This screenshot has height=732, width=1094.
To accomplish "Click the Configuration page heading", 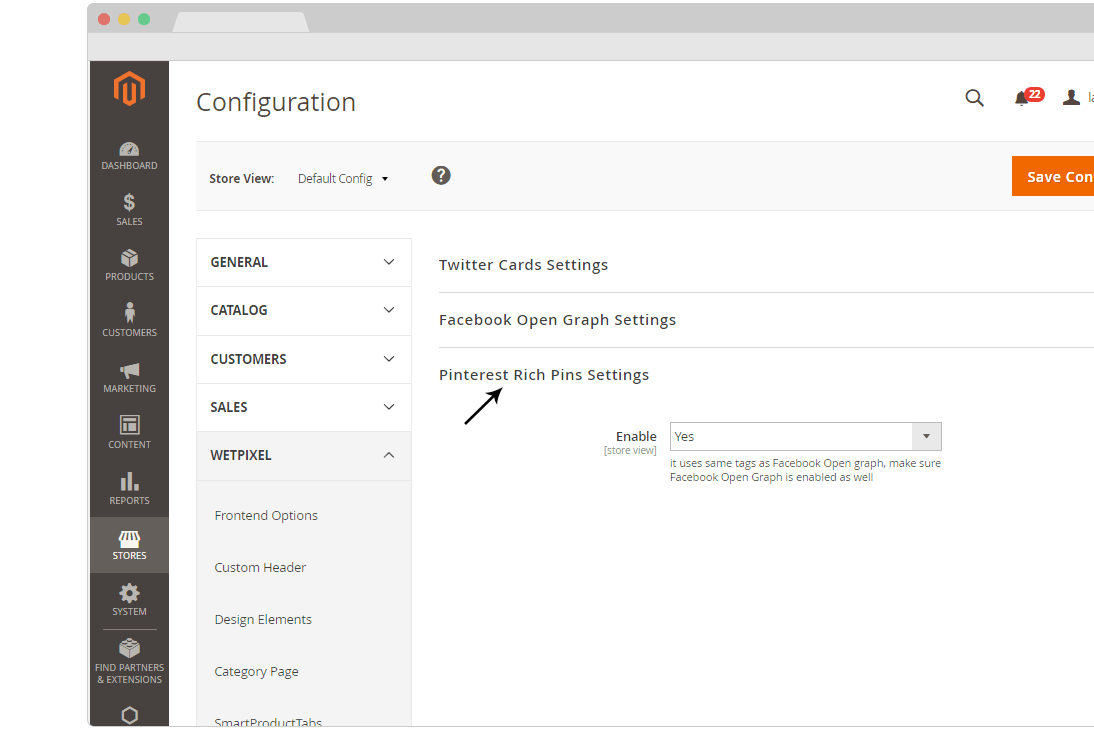I will 276,103.
